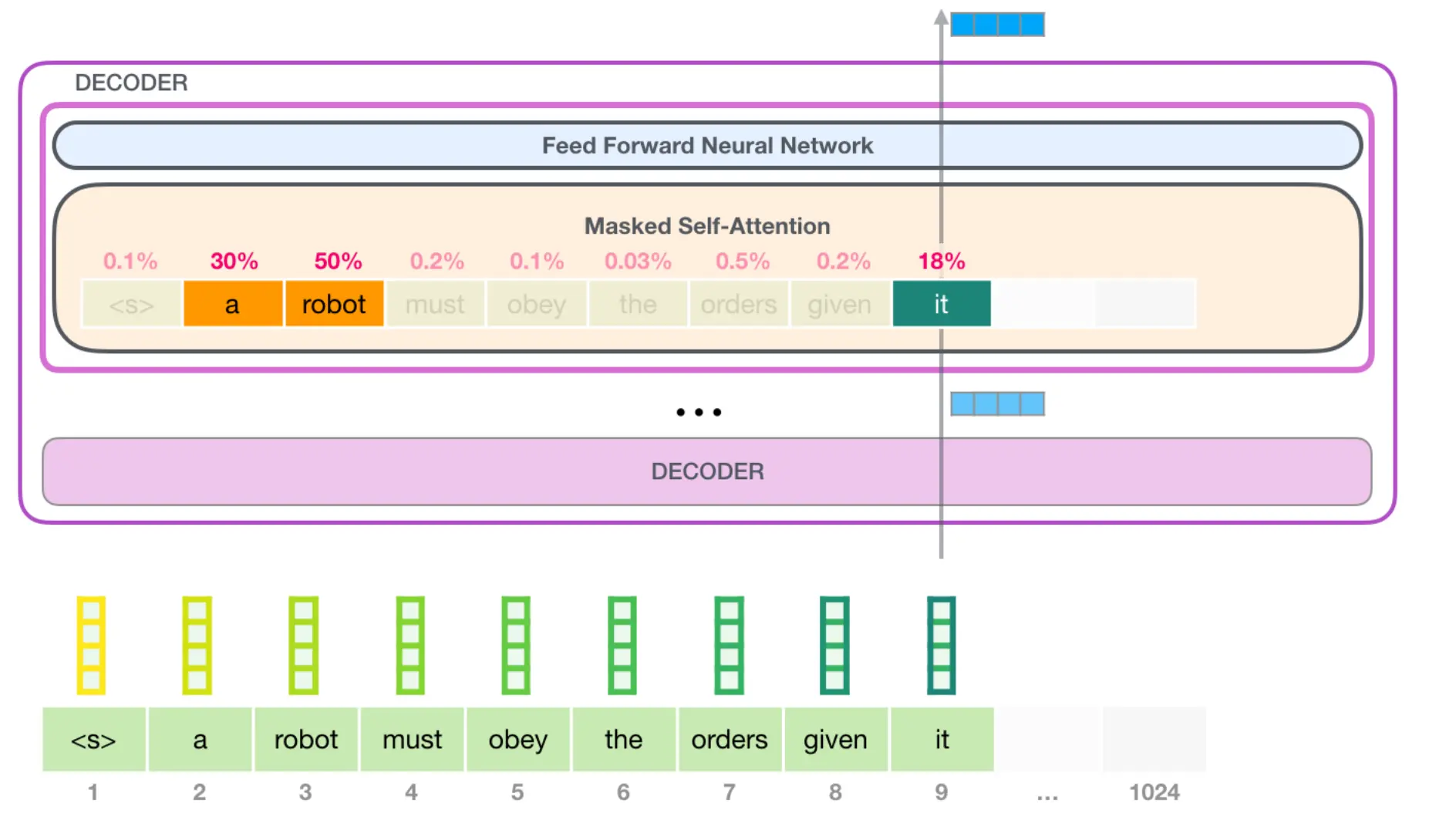This screenshot has width=1456, height=824.
Task: Select the orange 'robot' attention cell
Action: click(334, 304)
